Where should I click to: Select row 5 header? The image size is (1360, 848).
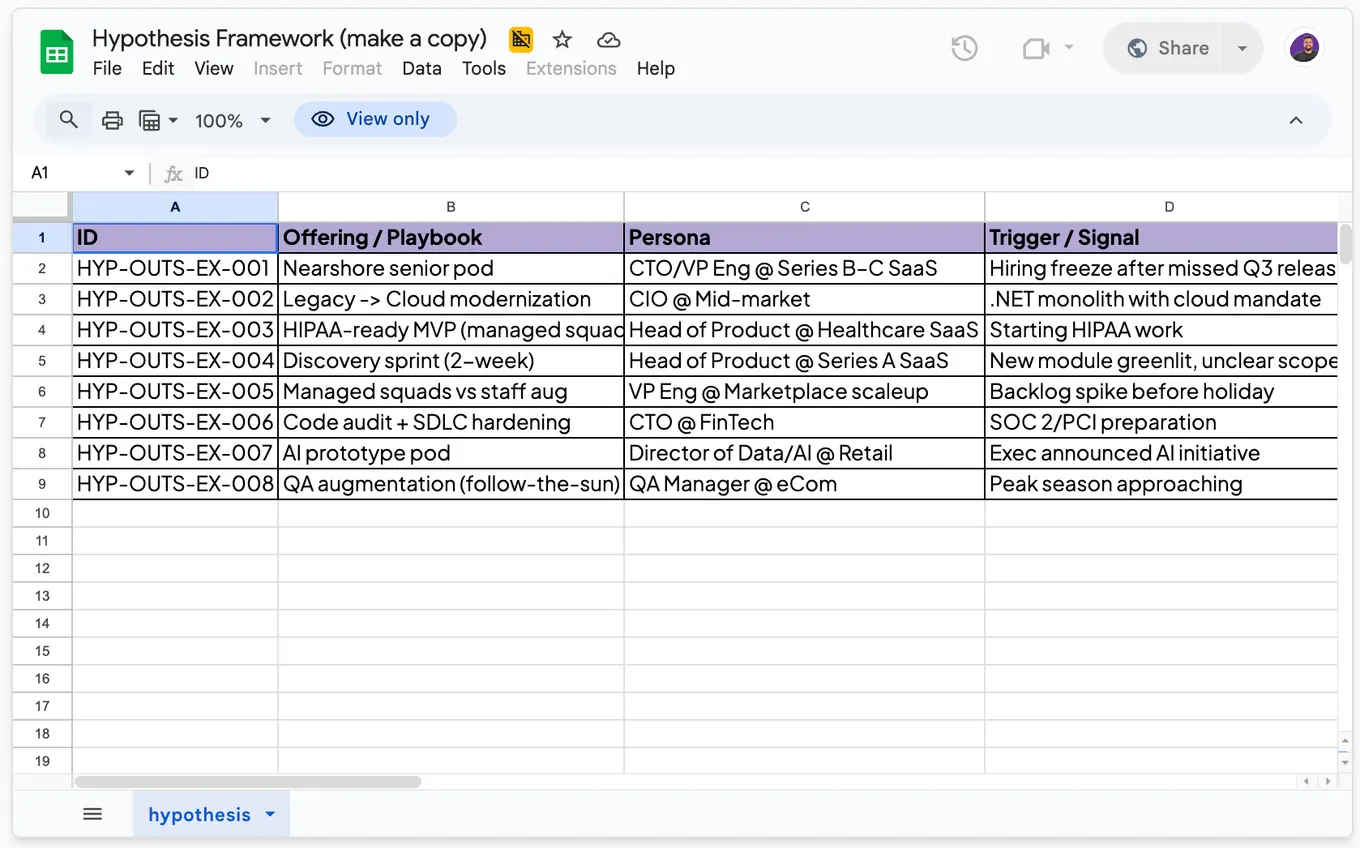(x=42, y=361)
